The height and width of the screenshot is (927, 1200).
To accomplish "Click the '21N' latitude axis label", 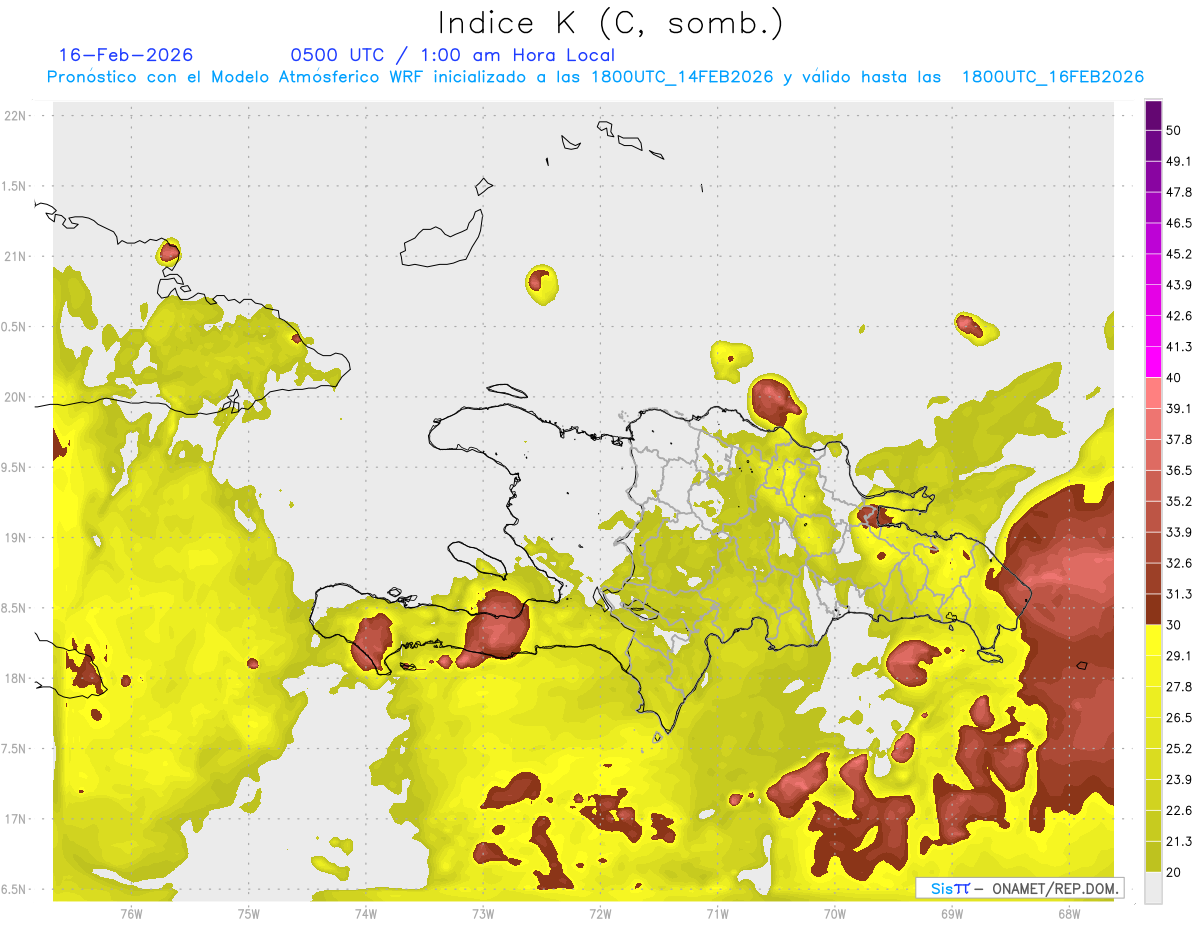I will pyautogui.click(x=17, y=256).
